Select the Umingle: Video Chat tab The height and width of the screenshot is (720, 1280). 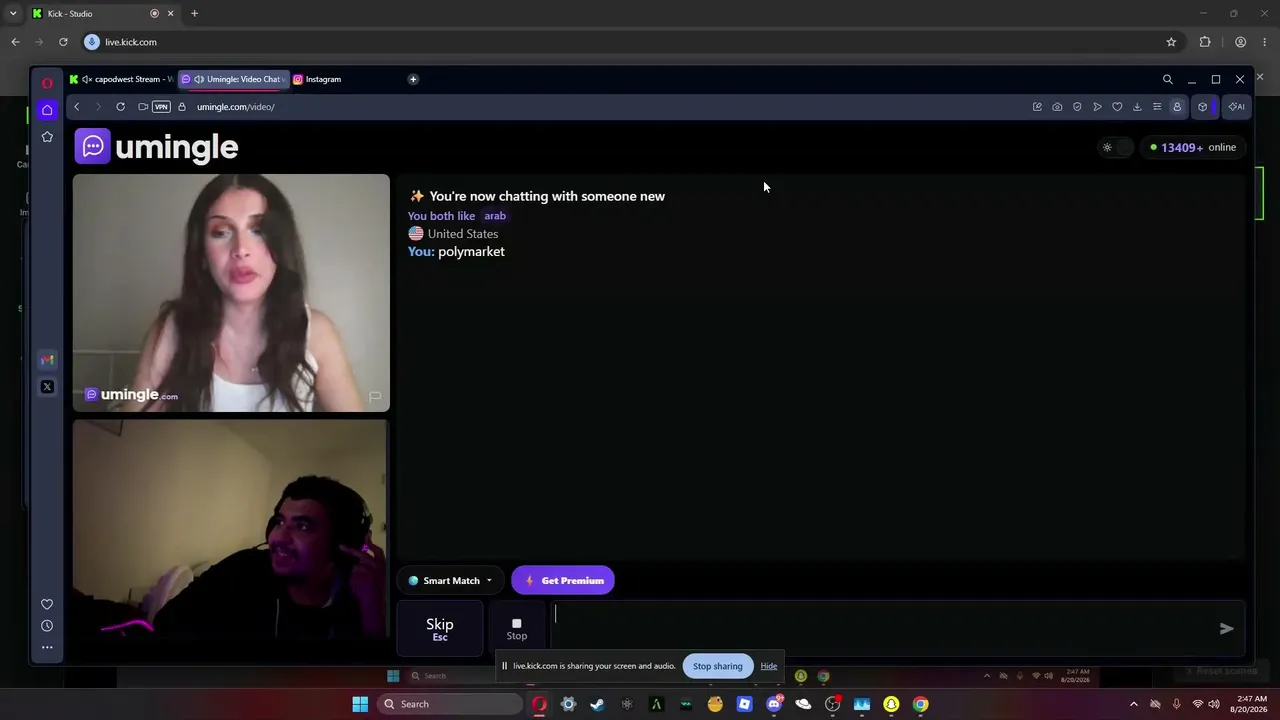click(x=234, y=79)
